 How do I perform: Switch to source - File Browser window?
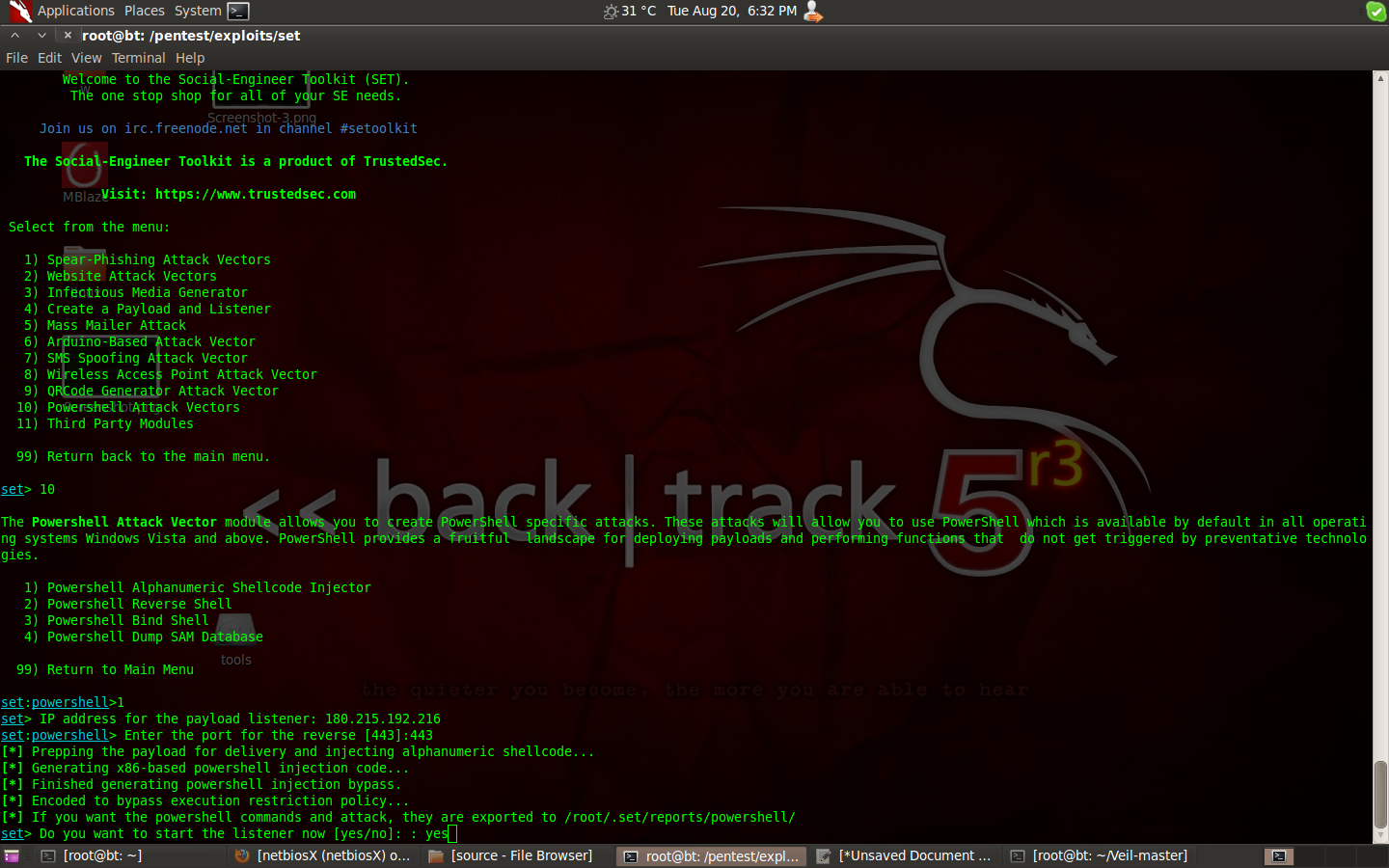(518, 856)
